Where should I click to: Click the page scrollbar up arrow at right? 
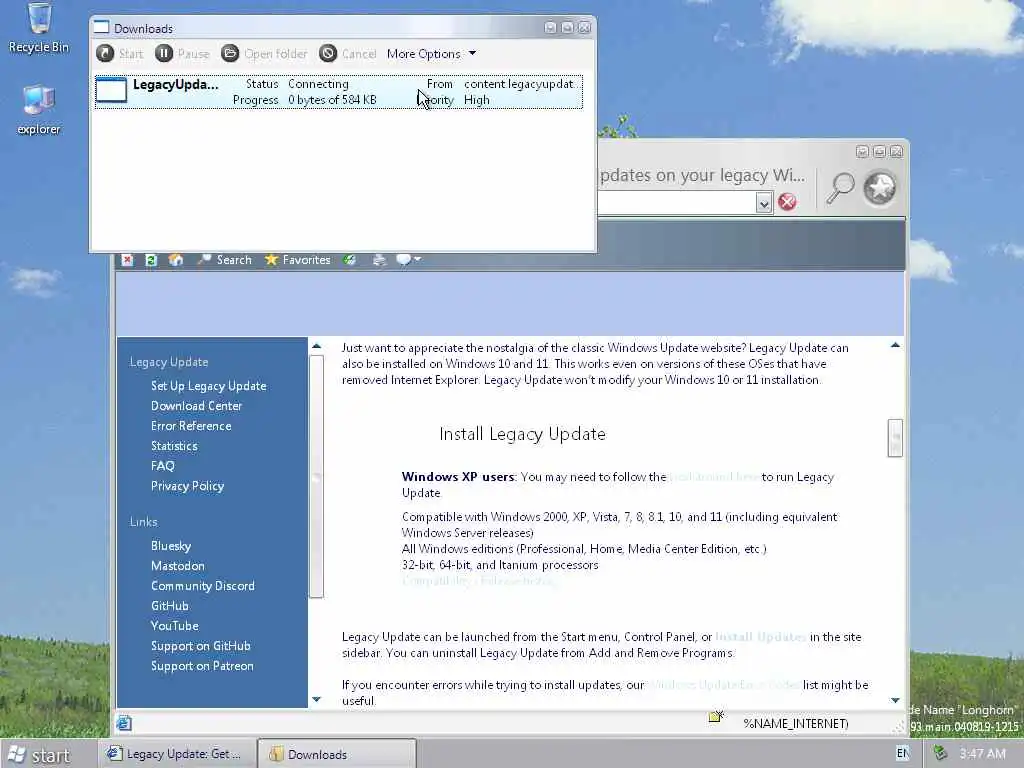point(895,345)
